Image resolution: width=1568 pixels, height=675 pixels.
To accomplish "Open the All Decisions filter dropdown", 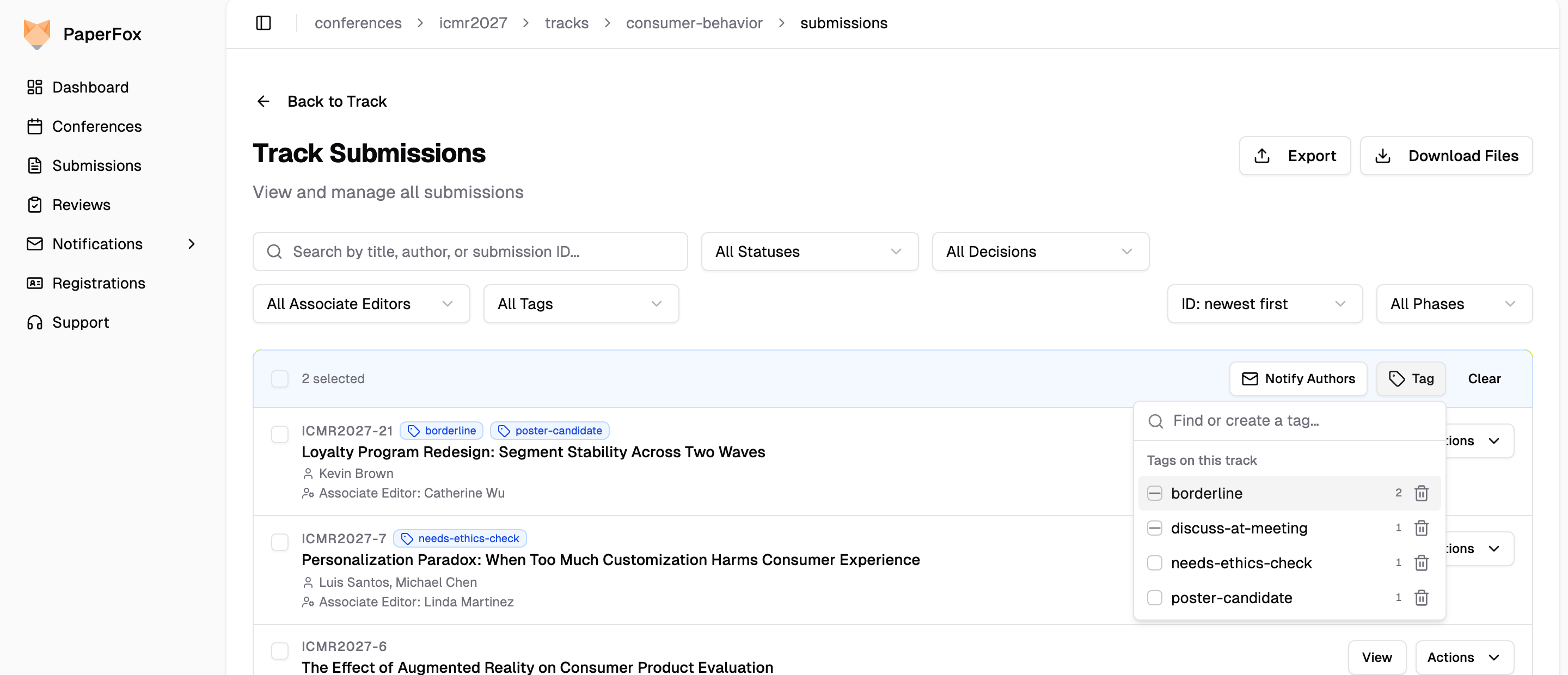I will tap(1040, 251).
